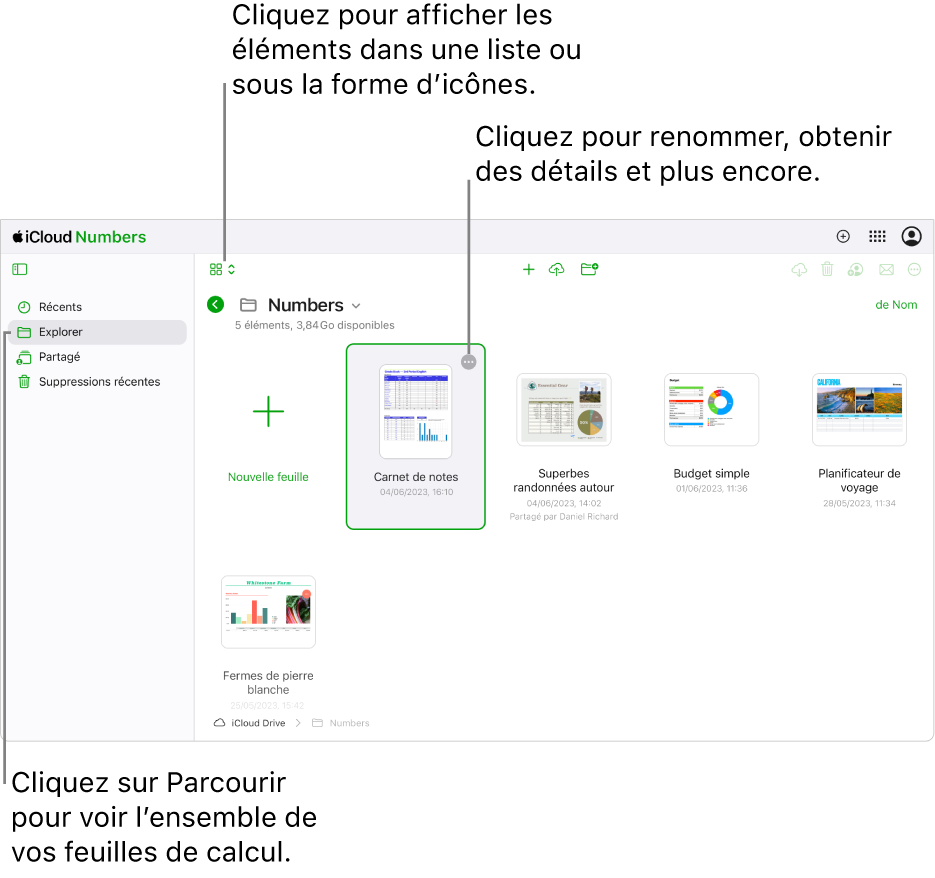Create a new spreadsheet with the plus toolbar icon
The width and height of the screenshot is (935, 878).
pyautogui.click(x=528, y=270)
